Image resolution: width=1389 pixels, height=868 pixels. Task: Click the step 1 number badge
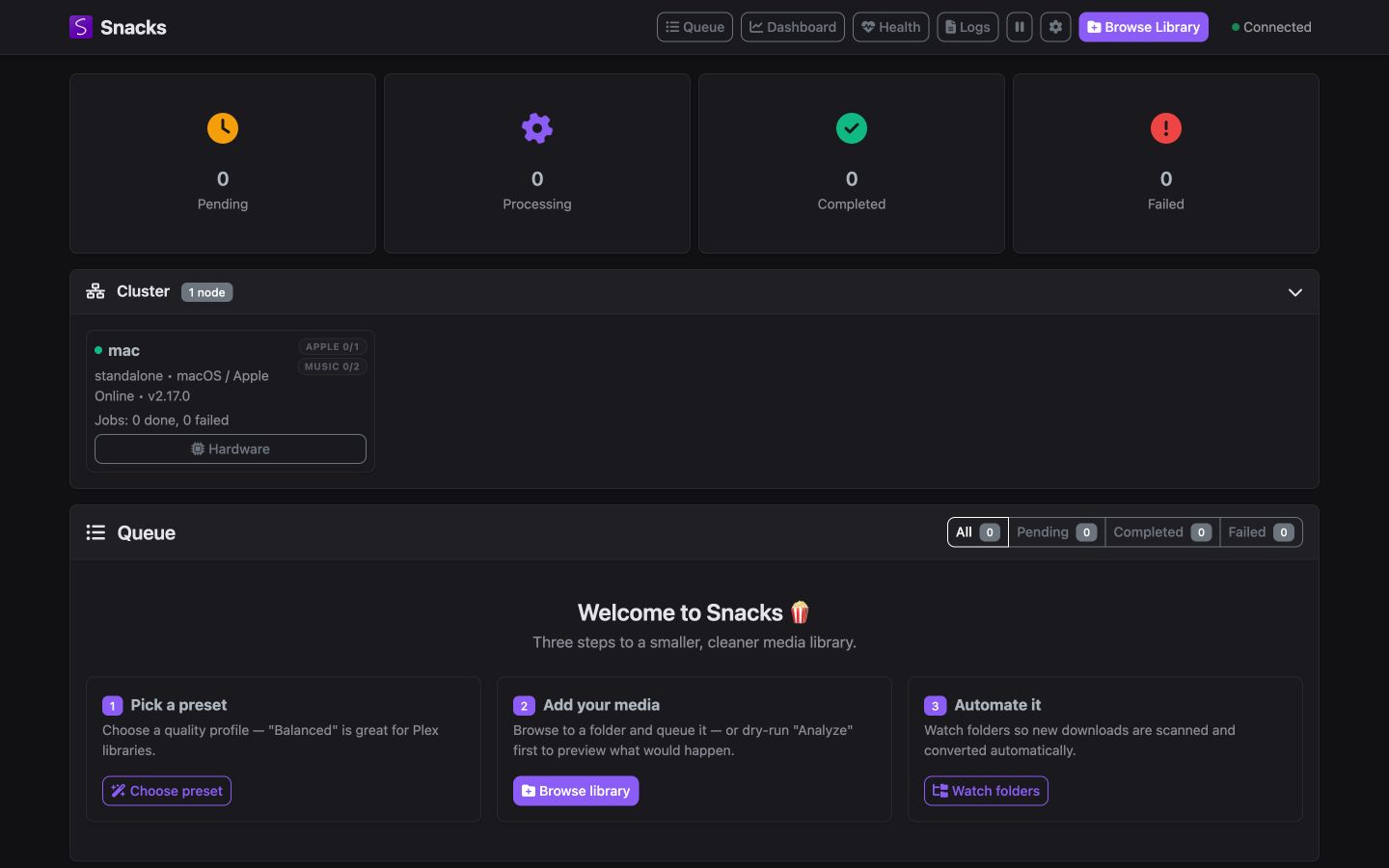click(x=113, y=706)
